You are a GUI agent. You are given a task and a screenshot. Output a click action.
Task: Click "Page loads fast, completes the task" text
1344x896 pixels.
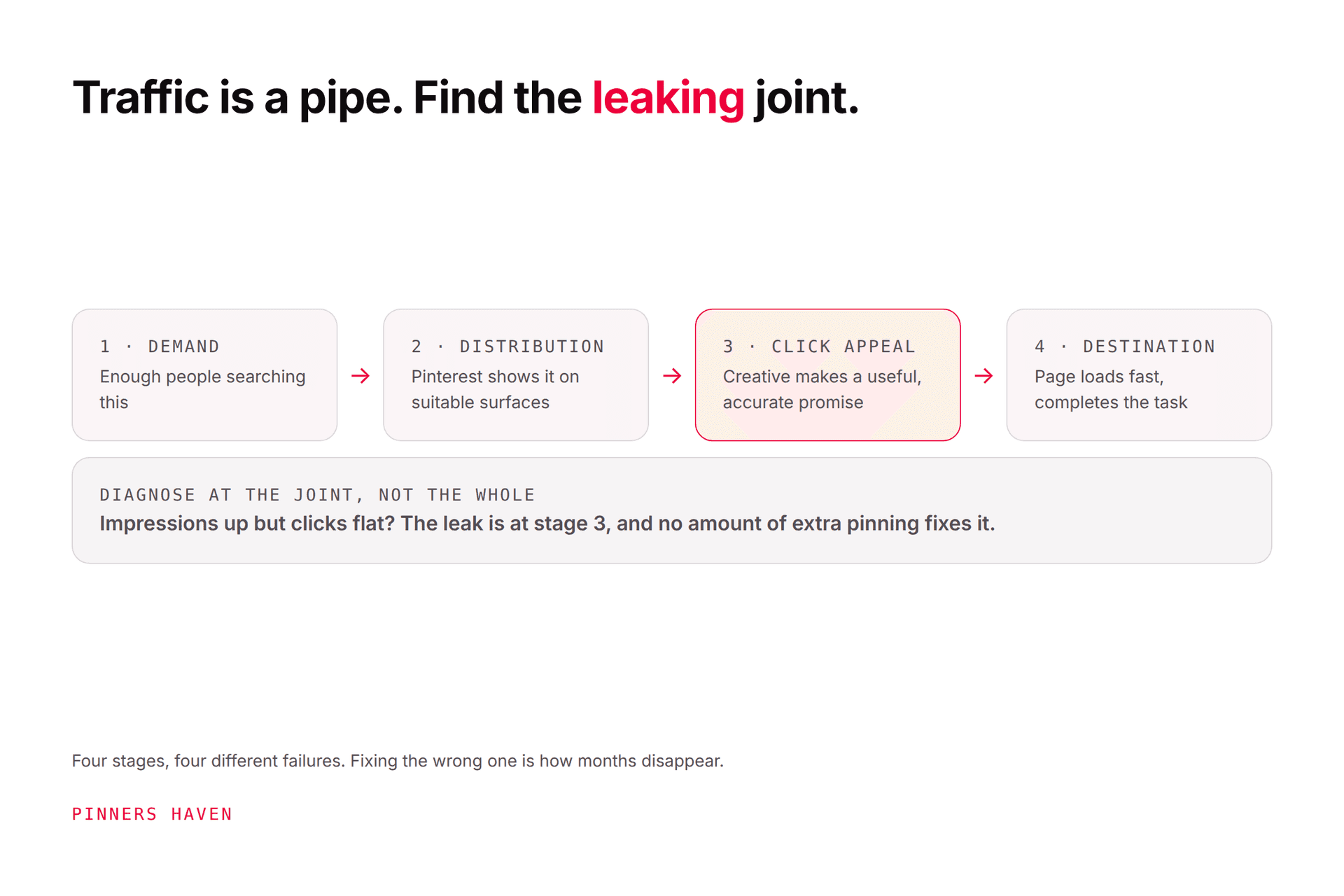click(1111, 389)
